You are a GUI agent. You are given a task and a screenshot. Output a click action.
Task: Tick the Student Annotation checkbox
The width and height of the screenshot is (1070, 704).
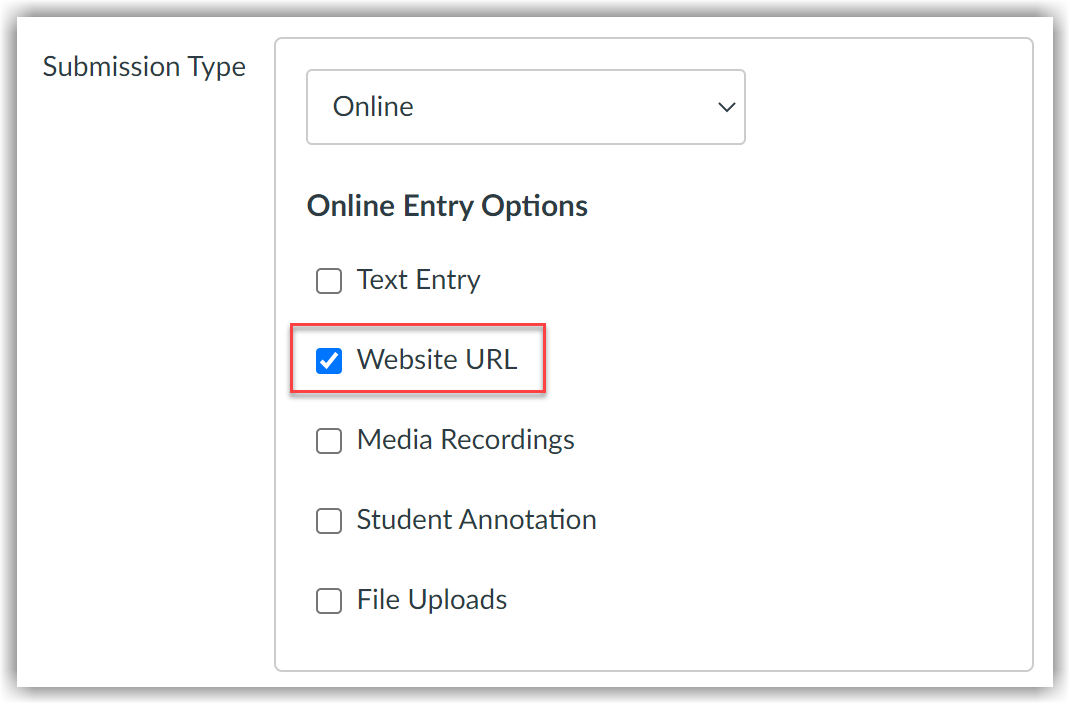[329, 521]
